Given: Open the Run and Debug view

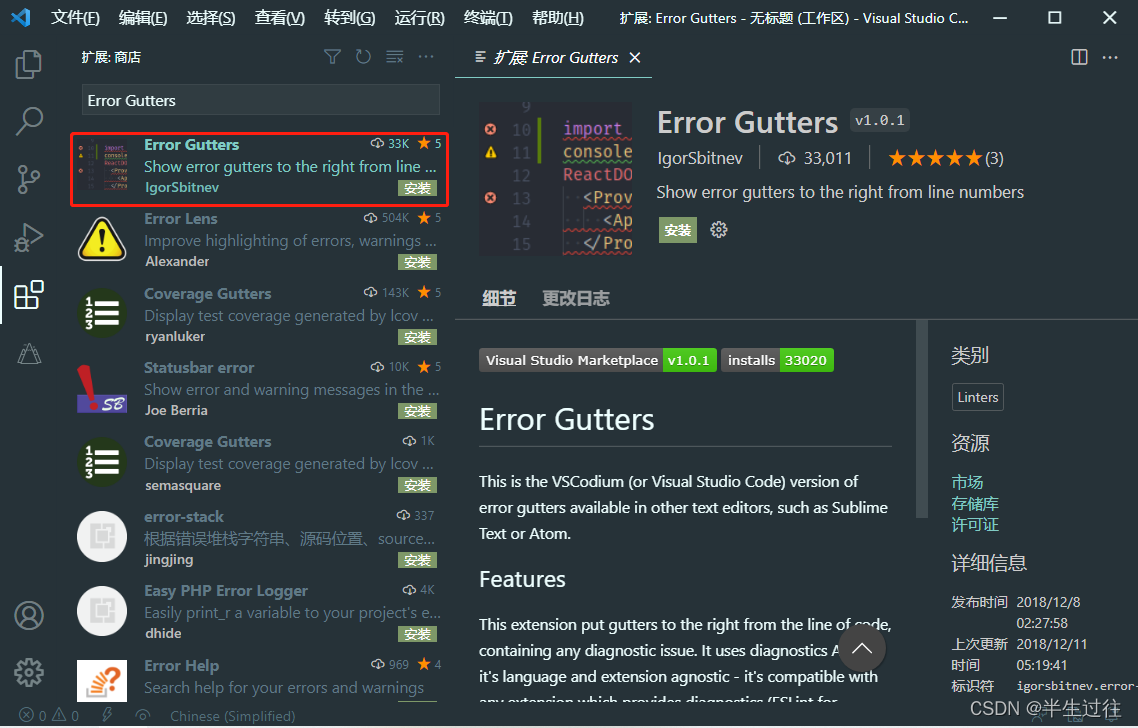Looking at the screenshot, I should [28, 237].
